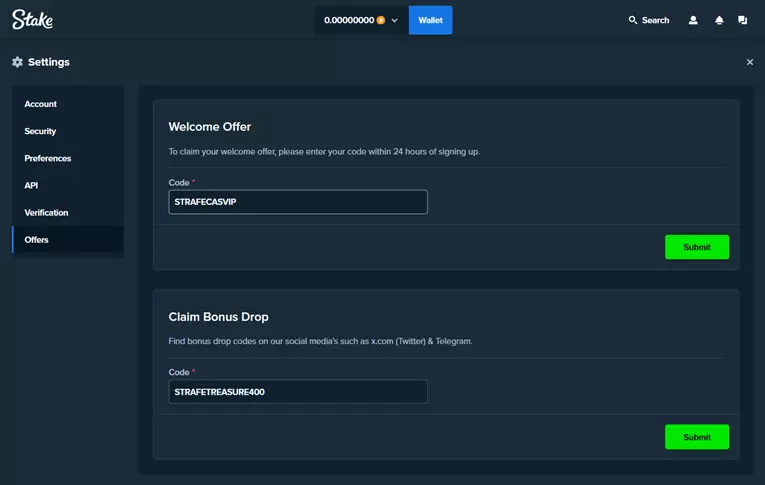Click the Stake logo
The image size is (765, 485).
[32, 20]
